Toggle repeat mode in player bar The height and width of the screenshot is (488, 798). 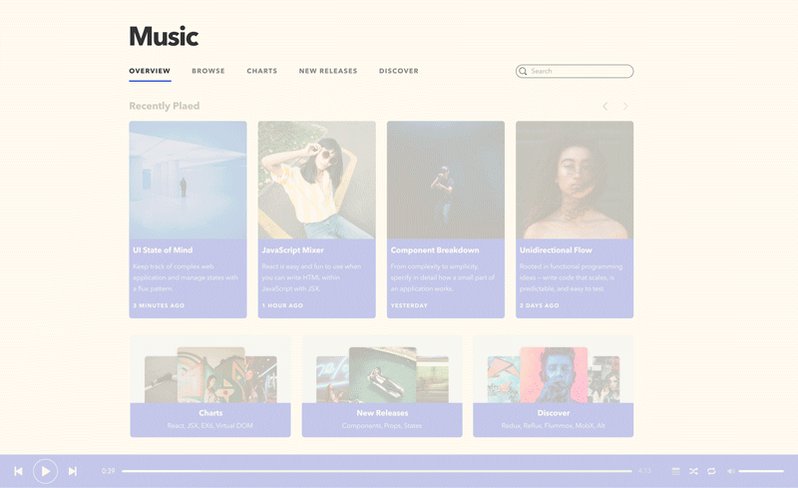click(x=711, y=471)
